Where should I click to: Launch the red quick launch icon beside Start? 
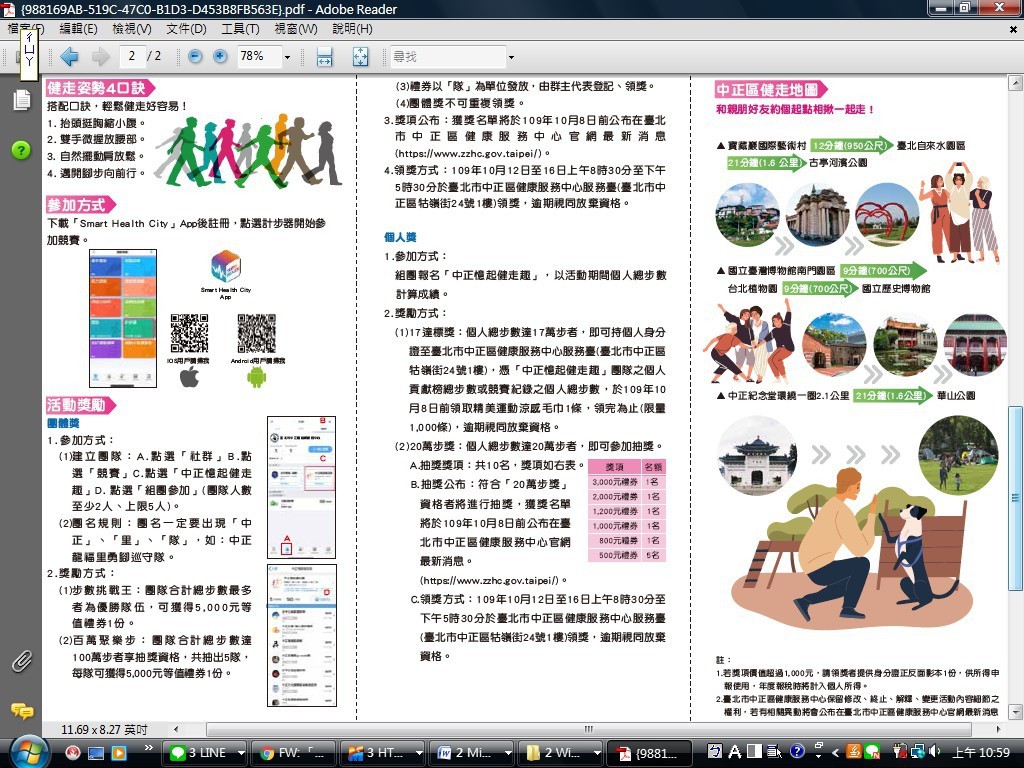(73, 753)
